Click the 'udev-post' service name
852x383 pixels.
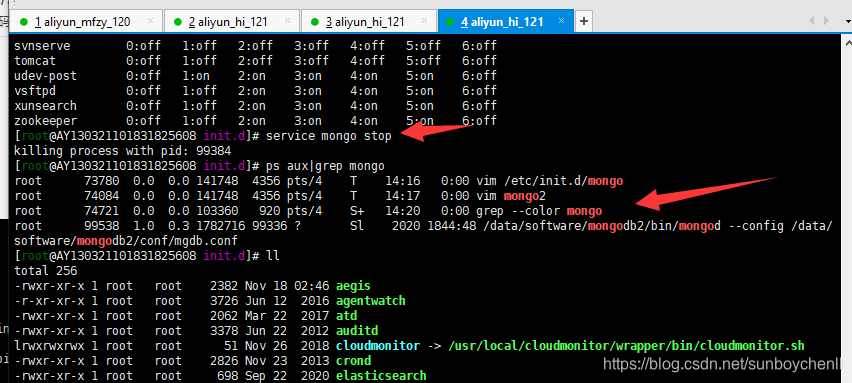(x=46, y=76)
